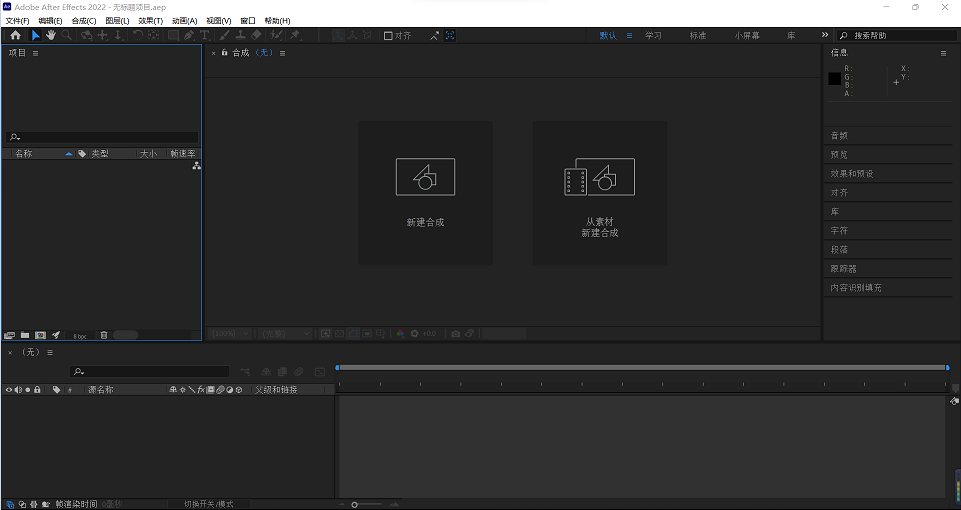Open the 编辑(E) menu

(x=50, y=21)
